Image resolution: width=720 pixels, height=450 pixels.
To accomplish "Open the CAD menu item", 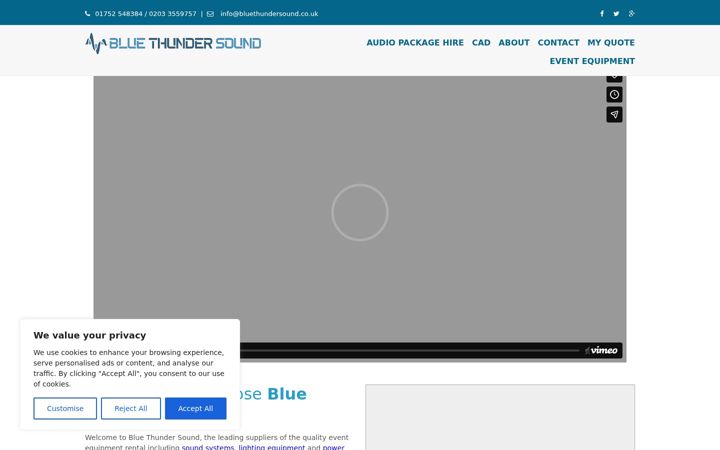I will pyautogui.click(x=481, y=43).
